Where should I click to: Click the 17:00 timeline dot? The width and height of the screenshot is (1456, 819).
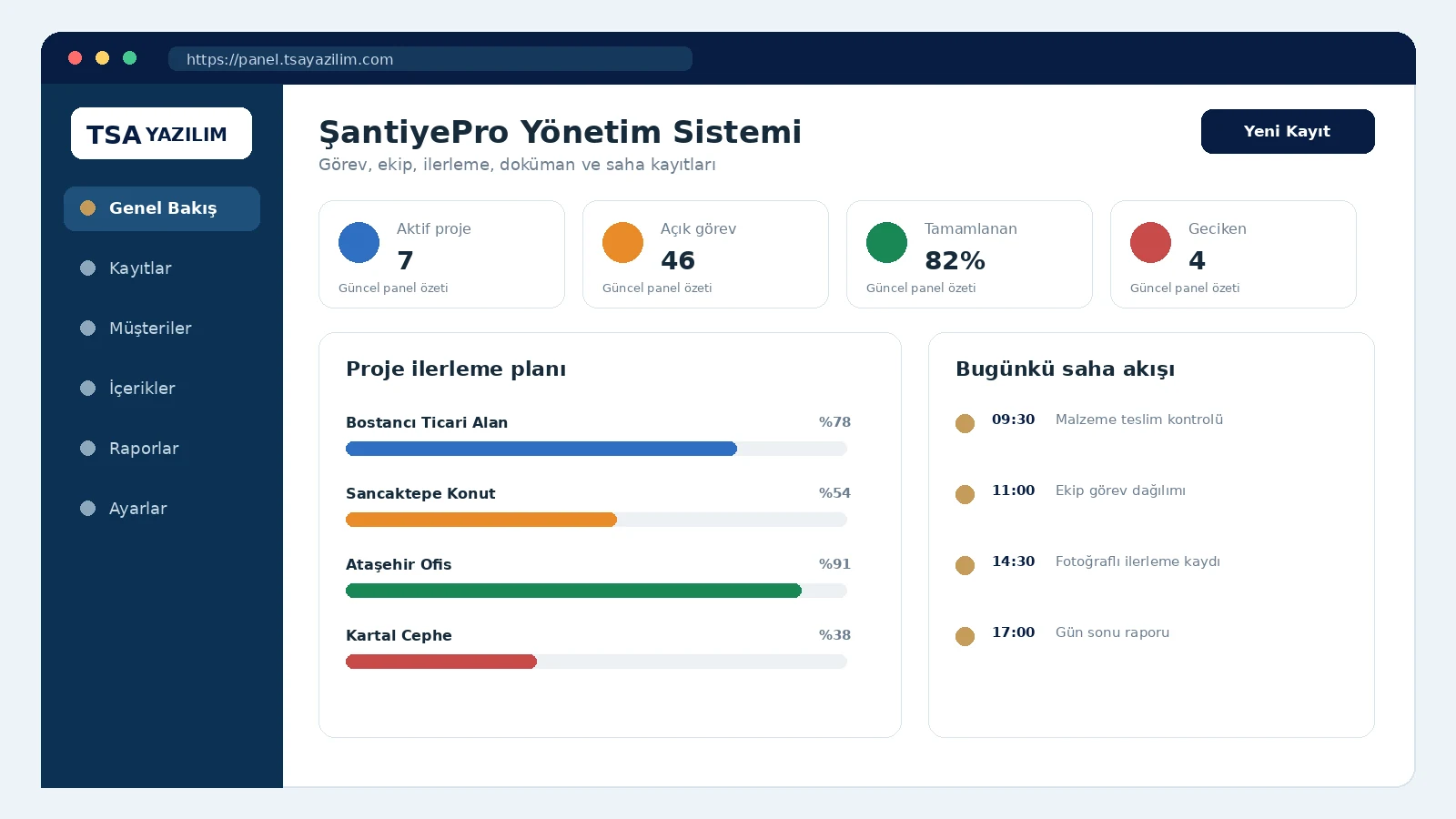pyautogui.click(x=965, y=636)
